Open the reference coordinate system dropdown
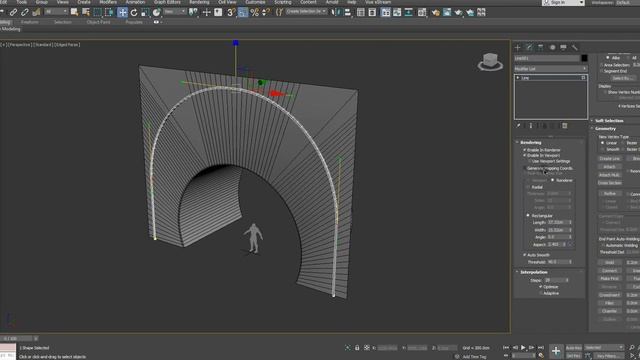This screenshot has width=640, height=360. [x=174, y=12]
